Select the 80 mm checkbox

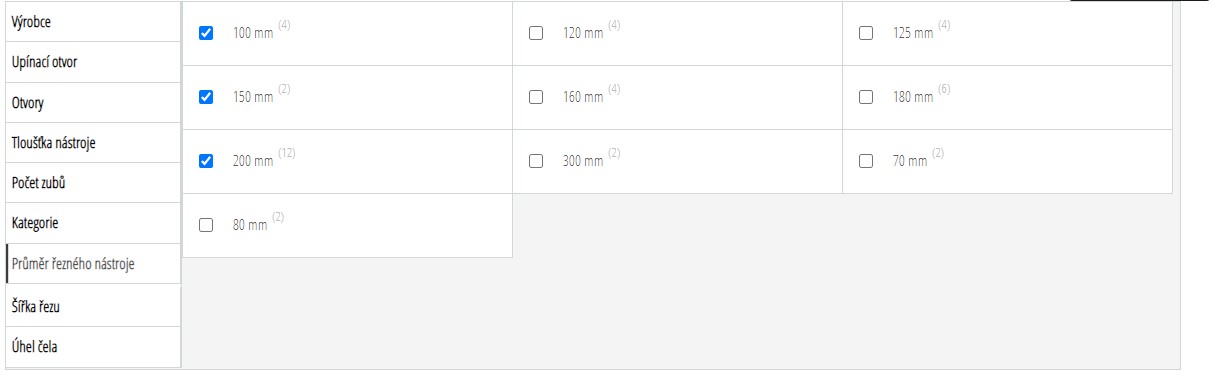pos(207,225)
